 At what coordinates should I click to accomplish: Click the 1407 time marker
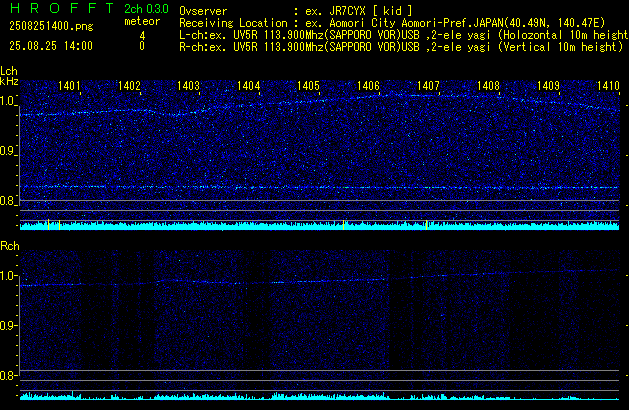click(428, 86)
